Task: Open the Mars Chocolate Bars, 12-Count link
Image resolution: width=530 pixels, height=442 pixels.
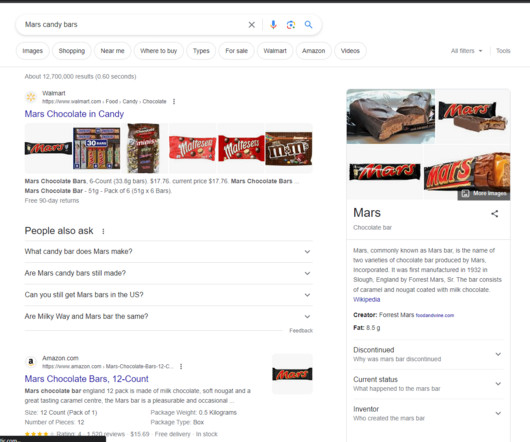Action: click(87, 379)
